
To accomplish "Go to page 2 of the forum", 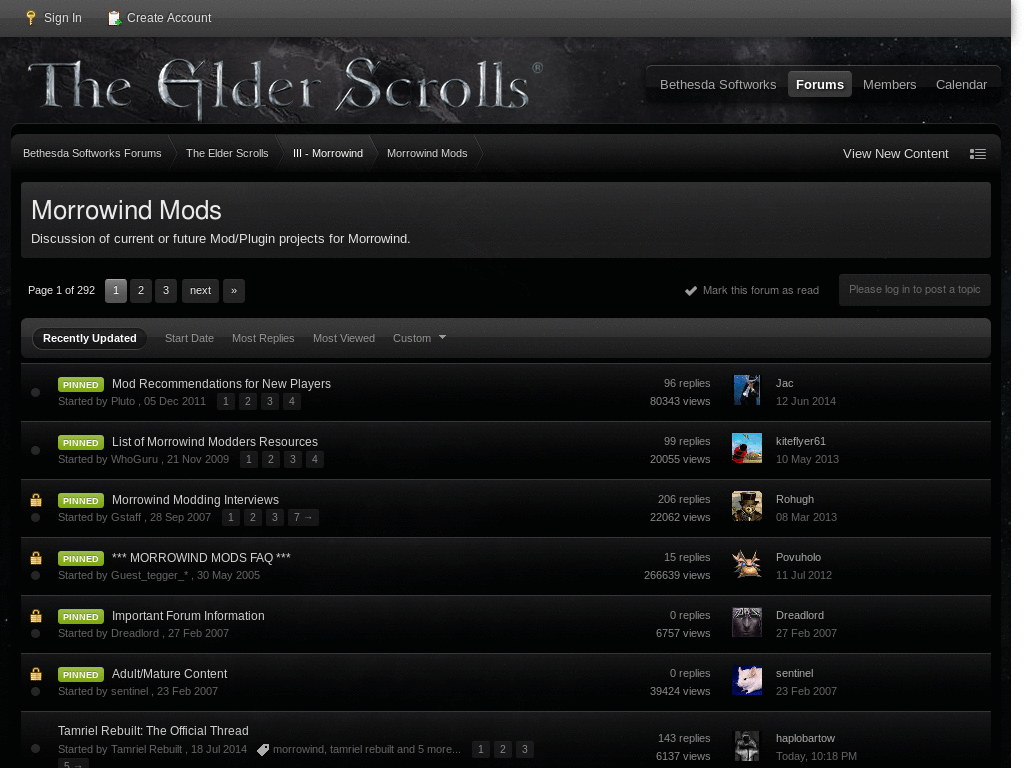I will 141,291.
